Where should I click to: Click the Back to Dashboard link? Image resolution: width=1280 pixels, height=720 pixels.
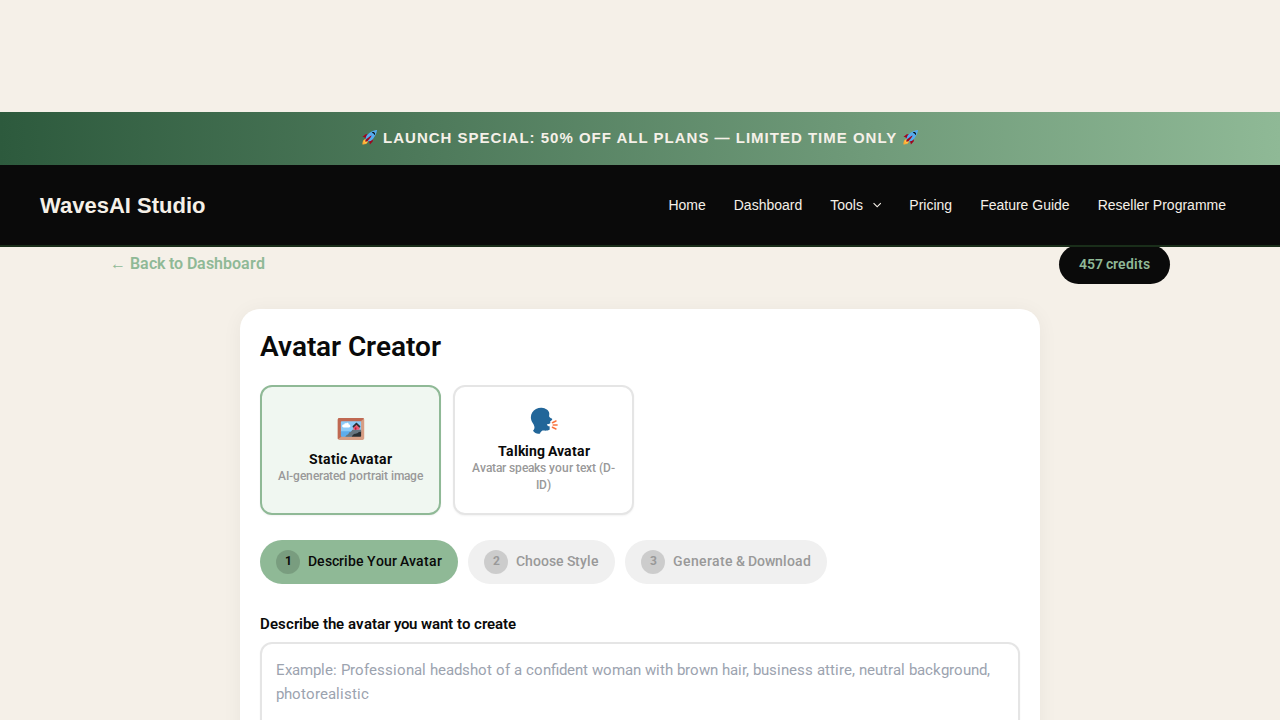point(188,264)
